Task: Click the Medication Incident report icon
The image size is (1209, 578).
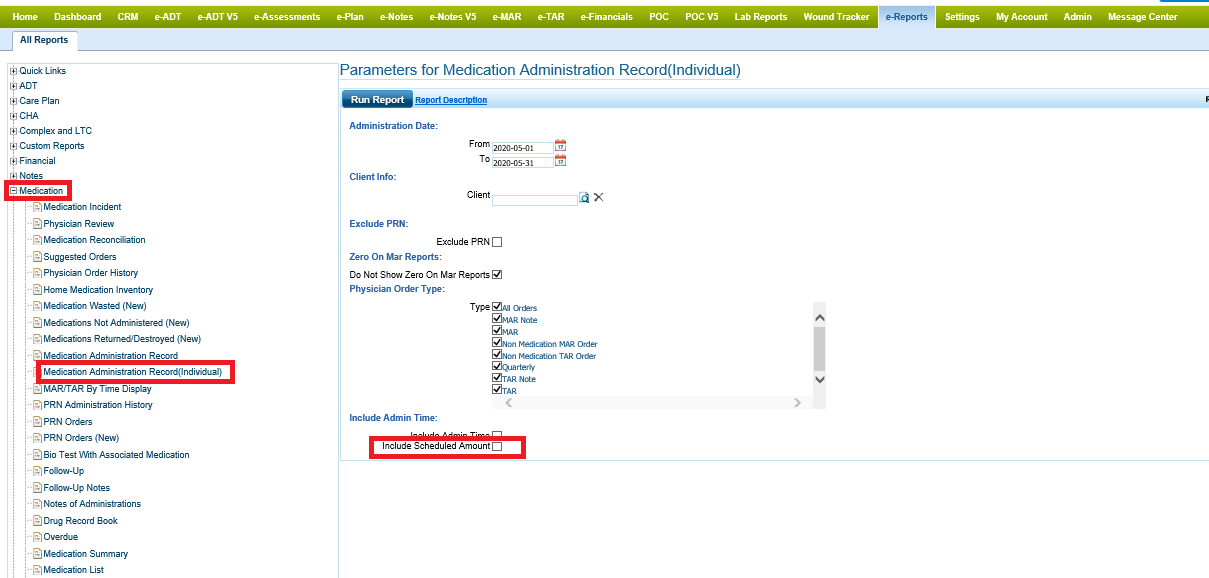Action: coord(37,207)
